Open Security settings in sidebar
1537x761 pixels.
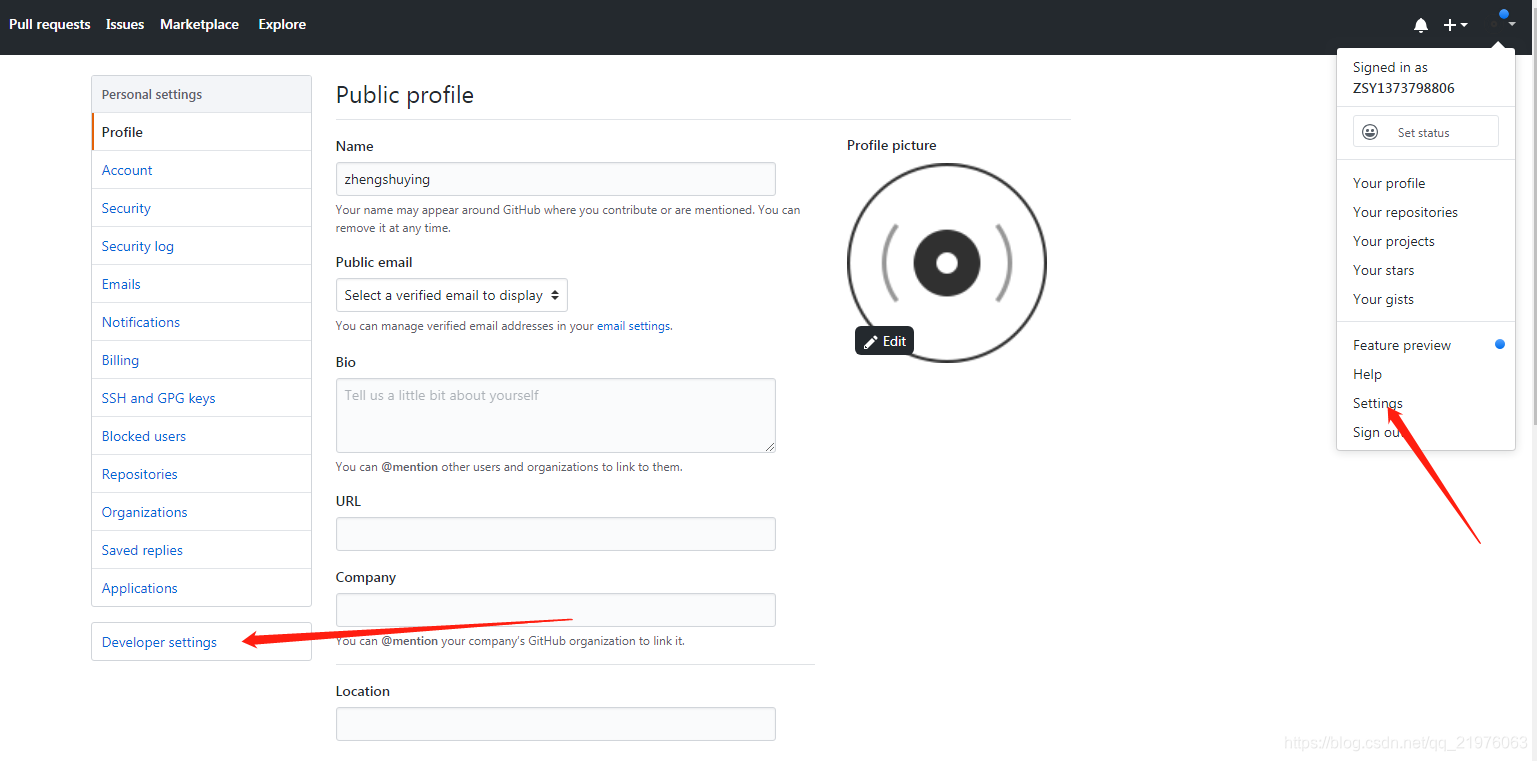tap(202, 208)
